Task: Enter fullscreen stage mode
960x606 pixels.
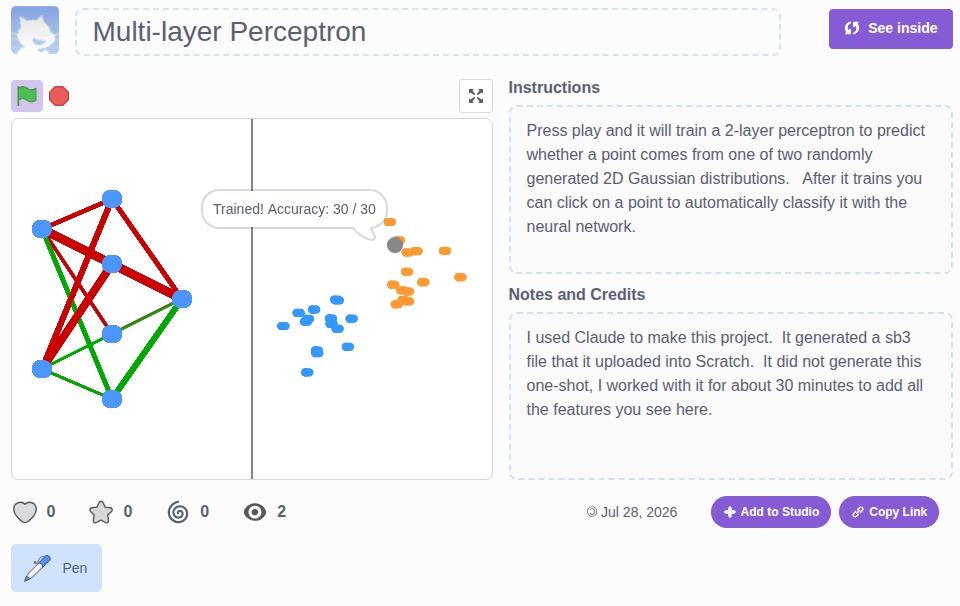Action: coord(476,96)
